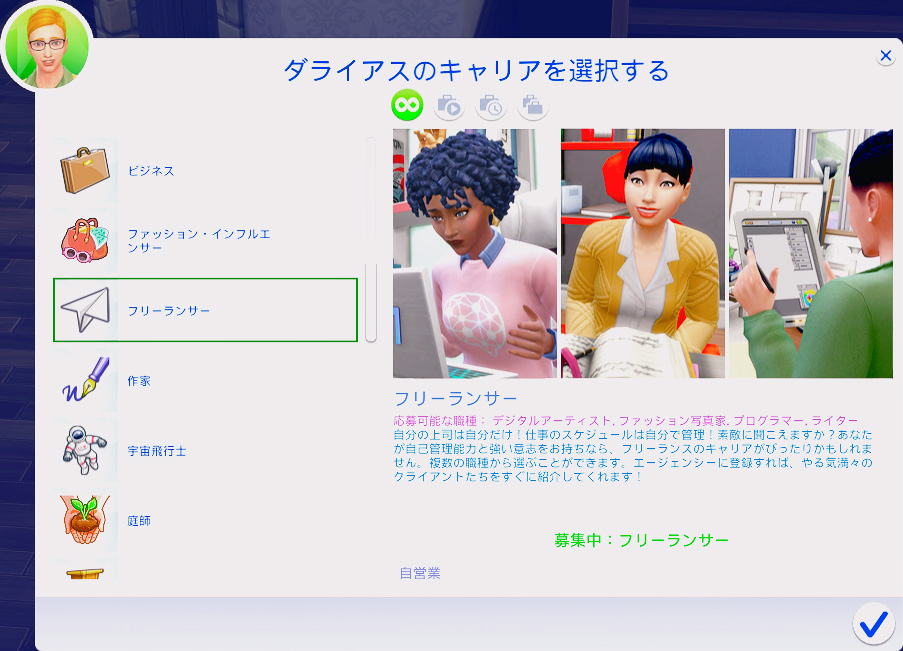Toggle the briefcase with play arrow filter
The height and width of the screenshot is (651, 903).
coord(449,104)
